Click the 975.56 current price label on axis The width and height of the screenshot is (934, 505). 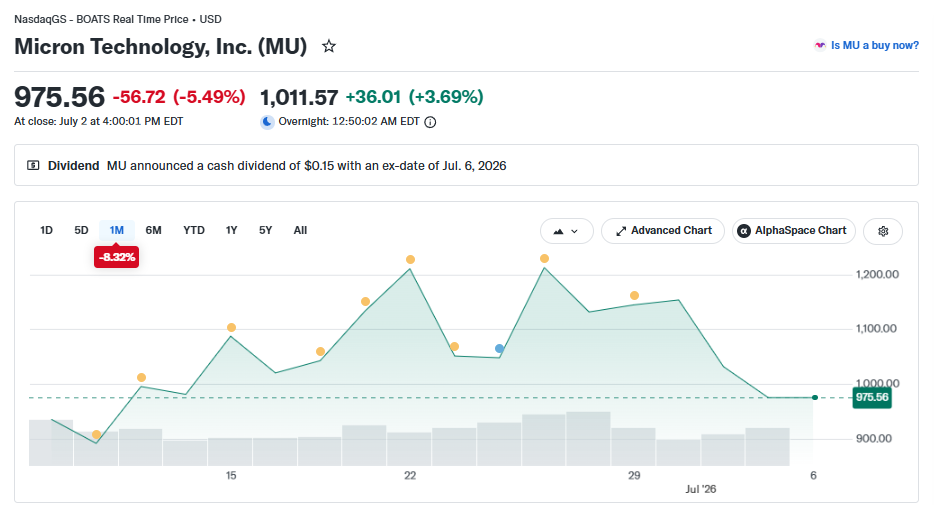click(872, 397)
